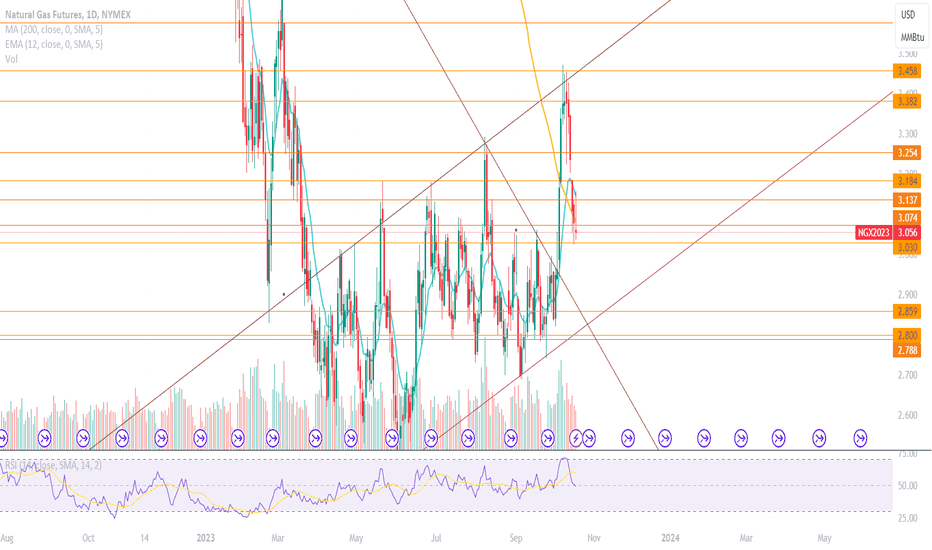Viewport: 932px width, 550px height.
Task: Open the rollover marker above the Nov label
Action: click(x=588, y=439)
